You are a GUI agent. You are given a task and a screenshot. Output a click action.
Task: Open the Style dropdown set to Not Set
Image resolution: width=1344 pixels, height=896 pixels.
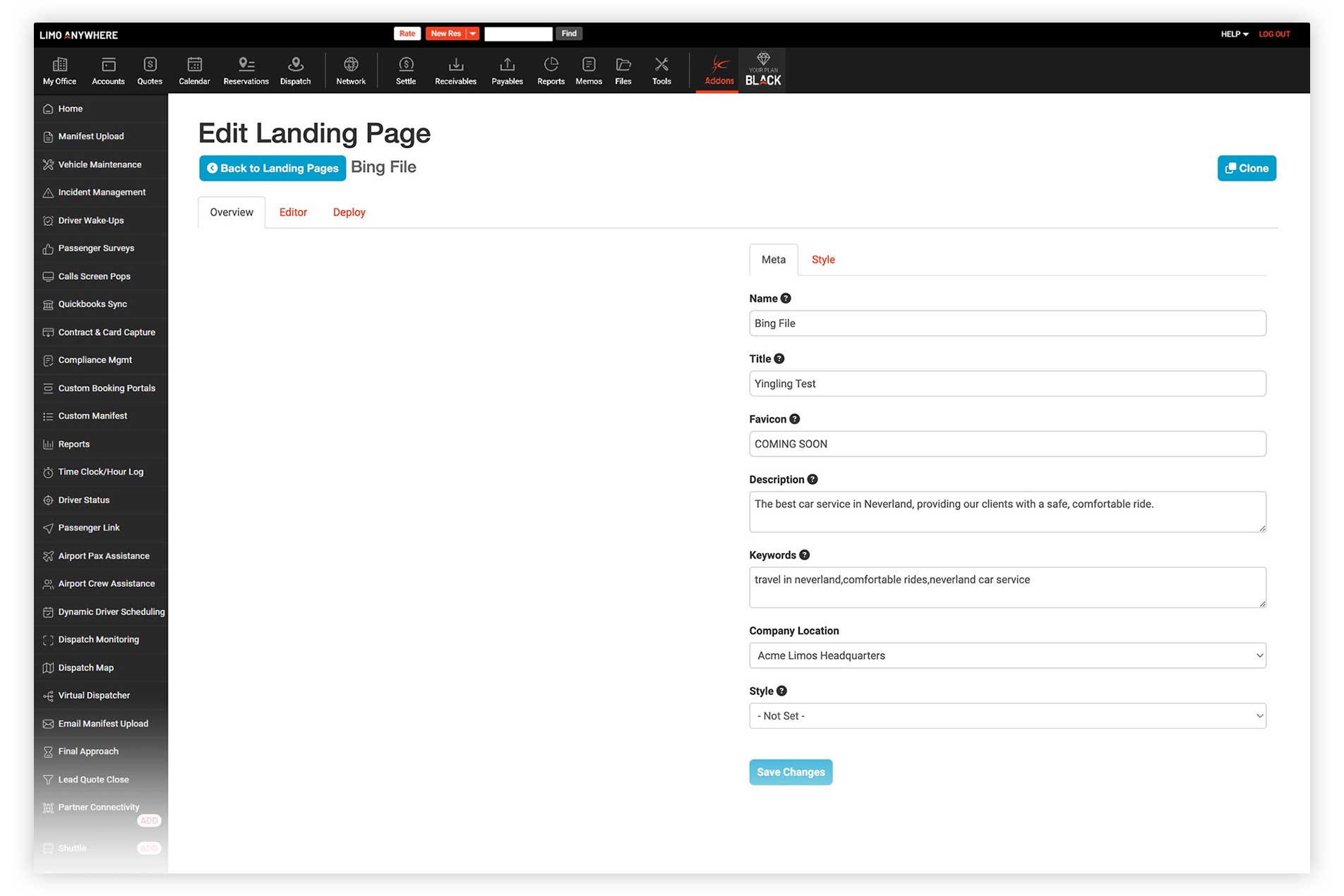tap(1007, 715)
